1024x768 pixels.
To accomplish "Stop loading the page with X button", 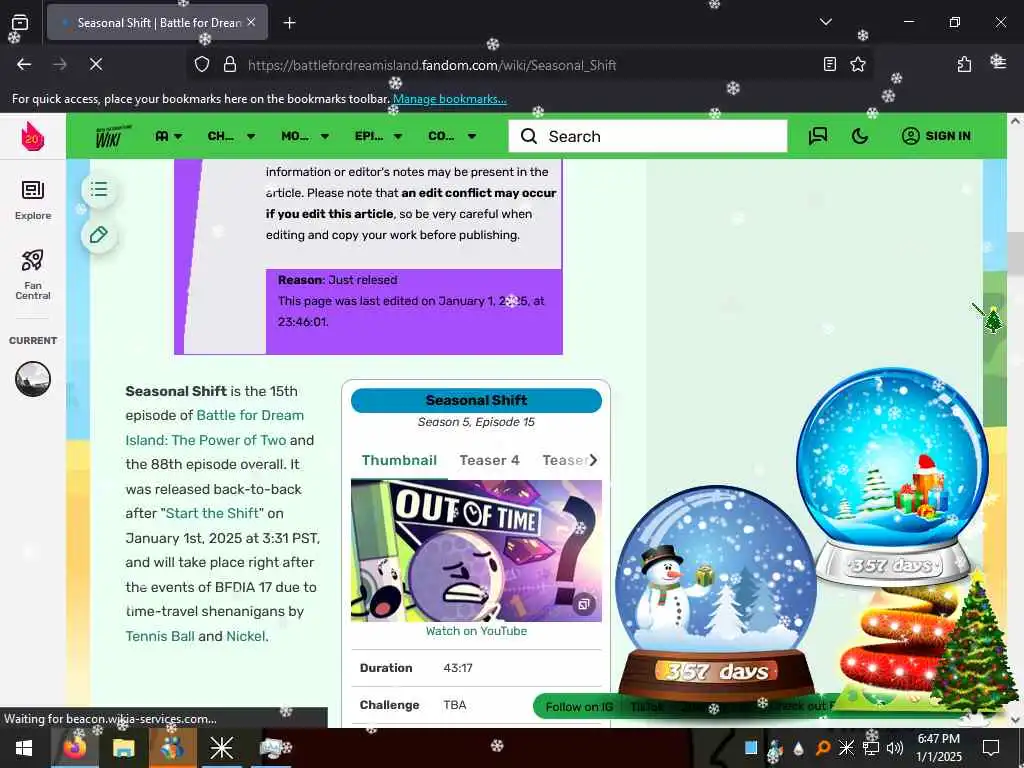I will 95,64.
